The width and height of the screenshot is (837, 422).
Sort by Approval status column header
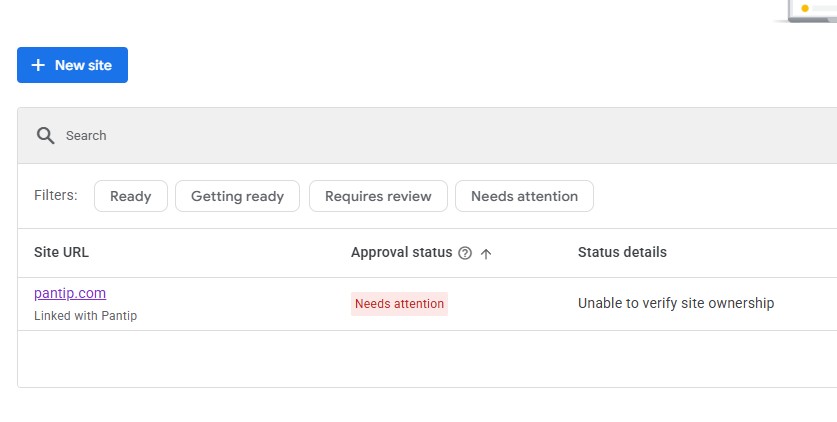coord(401,252)
